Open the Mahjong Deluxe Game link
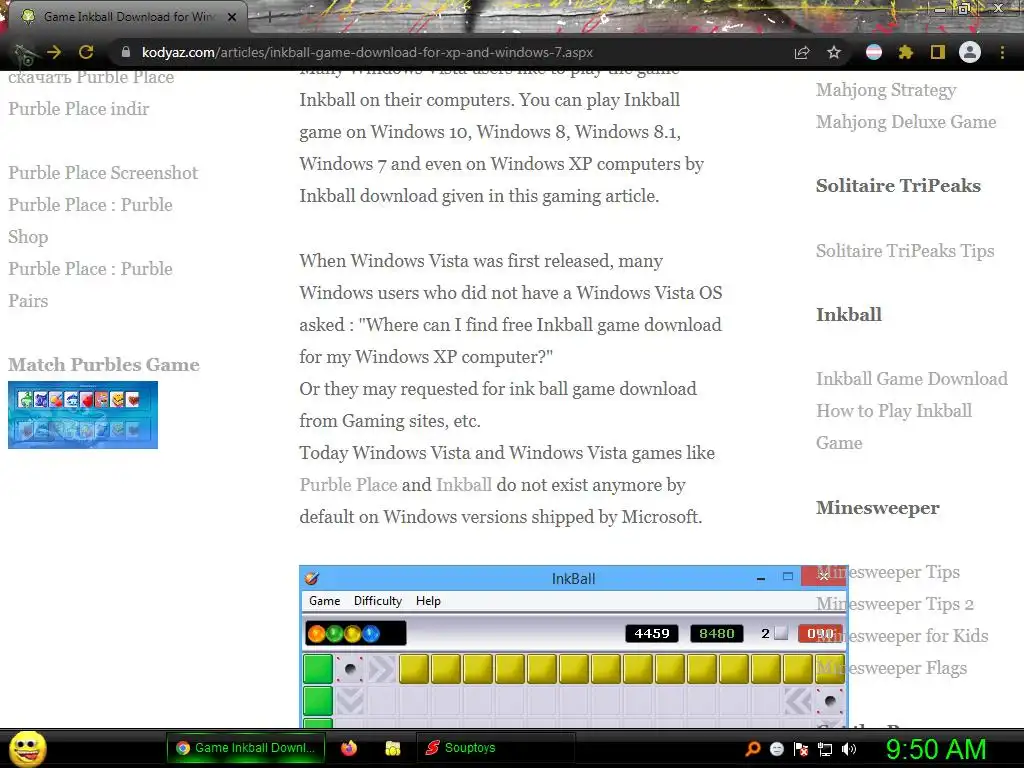Image resolution: width=1024 pixels, height=768 pixels. (x=906, y=121)
